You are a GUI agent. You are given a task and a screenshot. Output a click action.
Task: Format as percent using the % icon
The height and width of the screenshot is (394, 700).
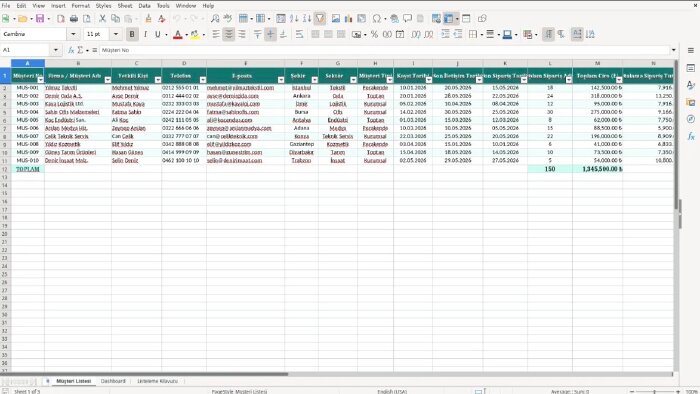coord(374,34)
